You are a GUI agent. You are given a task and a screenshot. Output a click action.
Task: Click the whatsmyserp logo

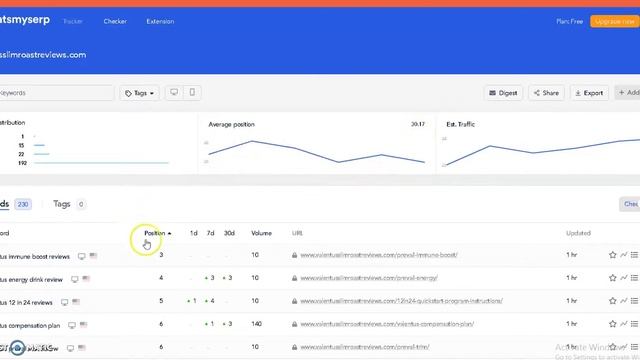point(24,20)
